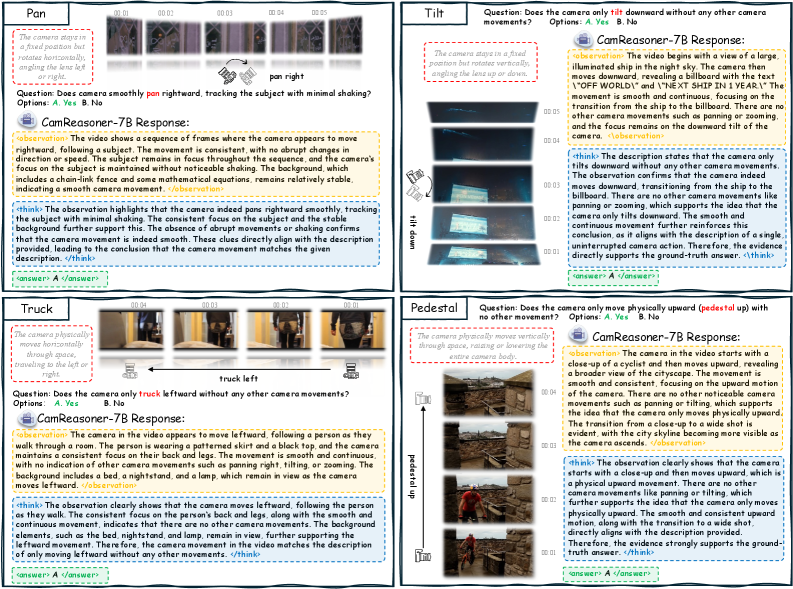Select the Truck frame labeled 00:01
Image resolution: width=793 pixels, height=589 pixels.
(x=353, y=330)
